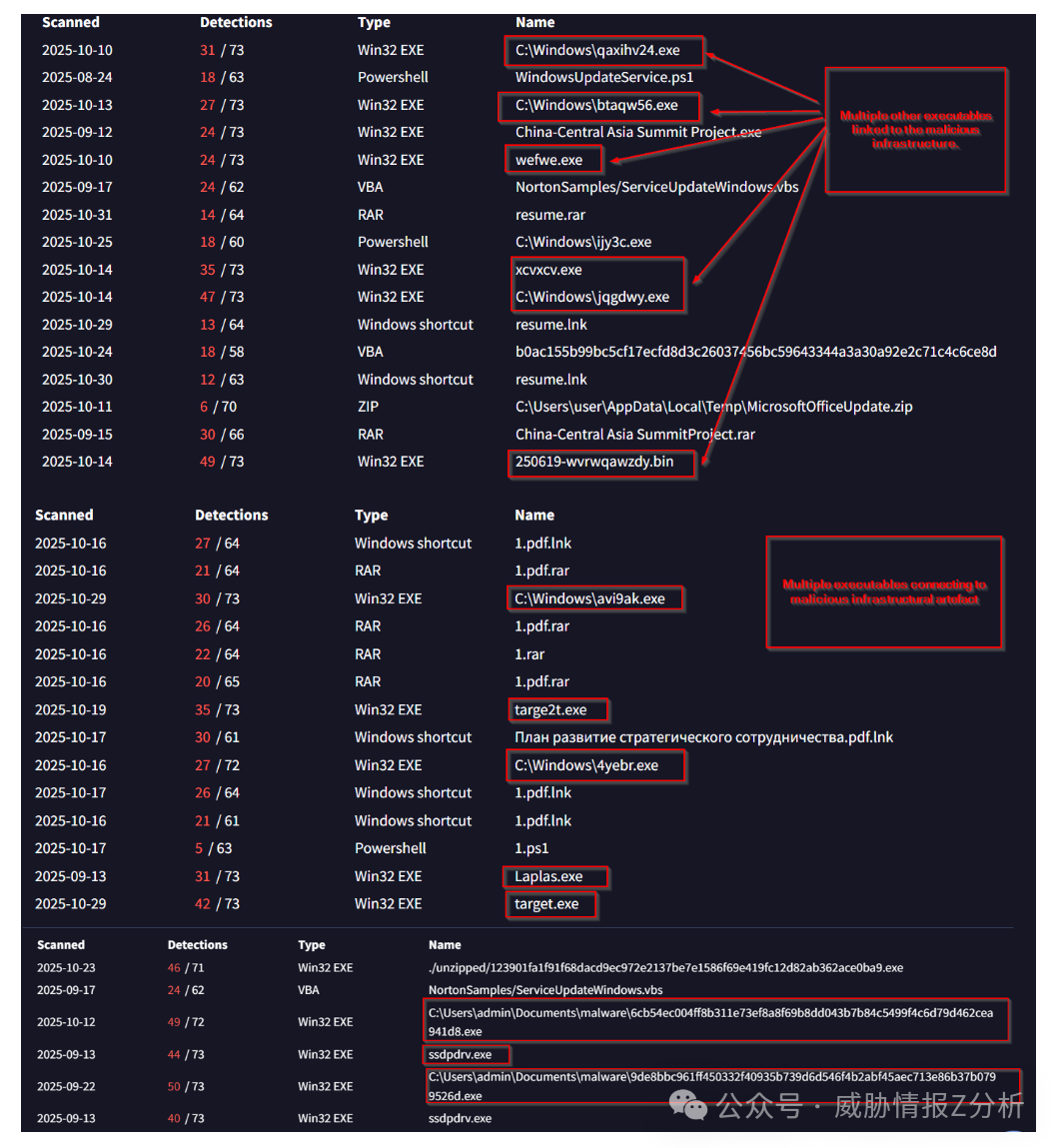Select the 47 / 73 detections value
Viewport: 1058px width, 1148px height.
pyautogui.click(x=222, y=298)
